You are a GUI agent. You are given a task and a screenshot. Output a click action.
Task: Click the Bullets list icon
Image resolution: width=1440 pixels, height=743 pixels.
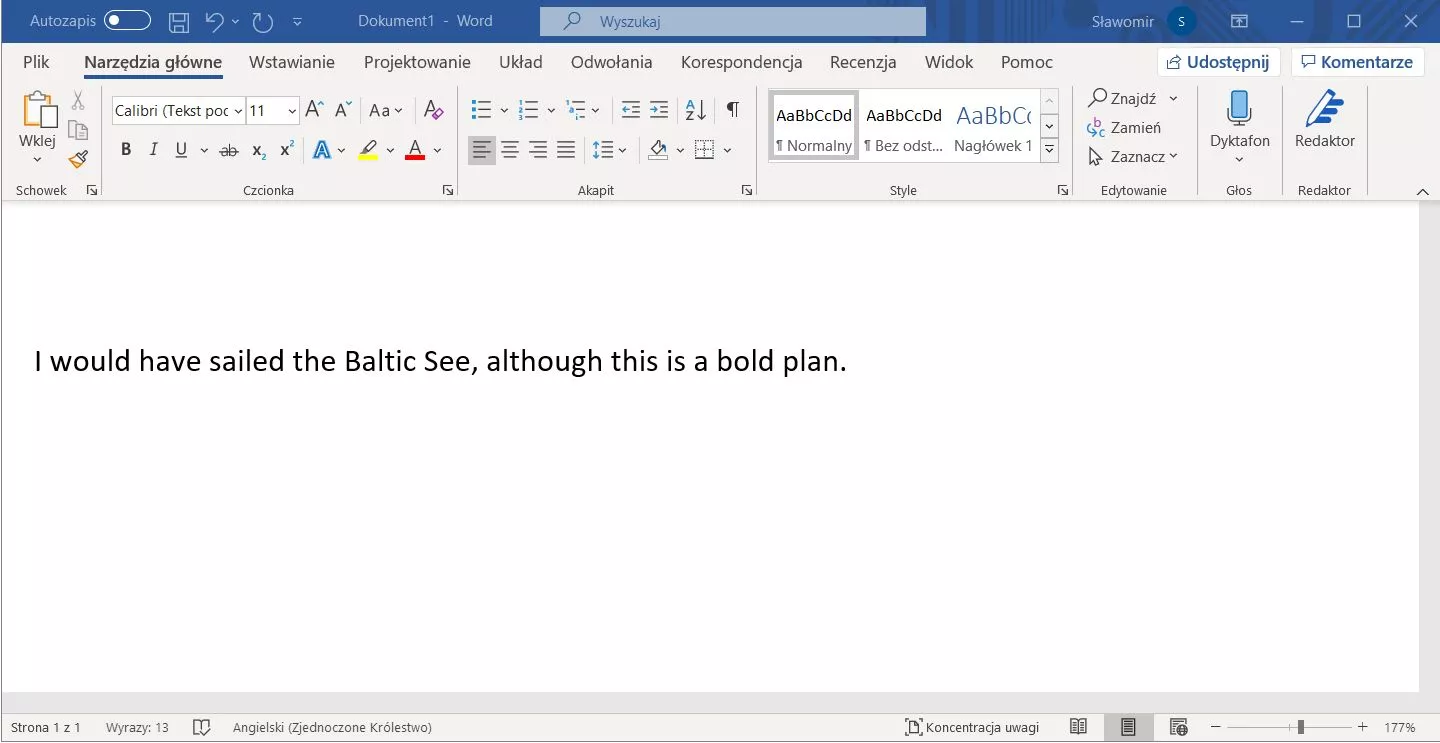(x=481, y=110)
